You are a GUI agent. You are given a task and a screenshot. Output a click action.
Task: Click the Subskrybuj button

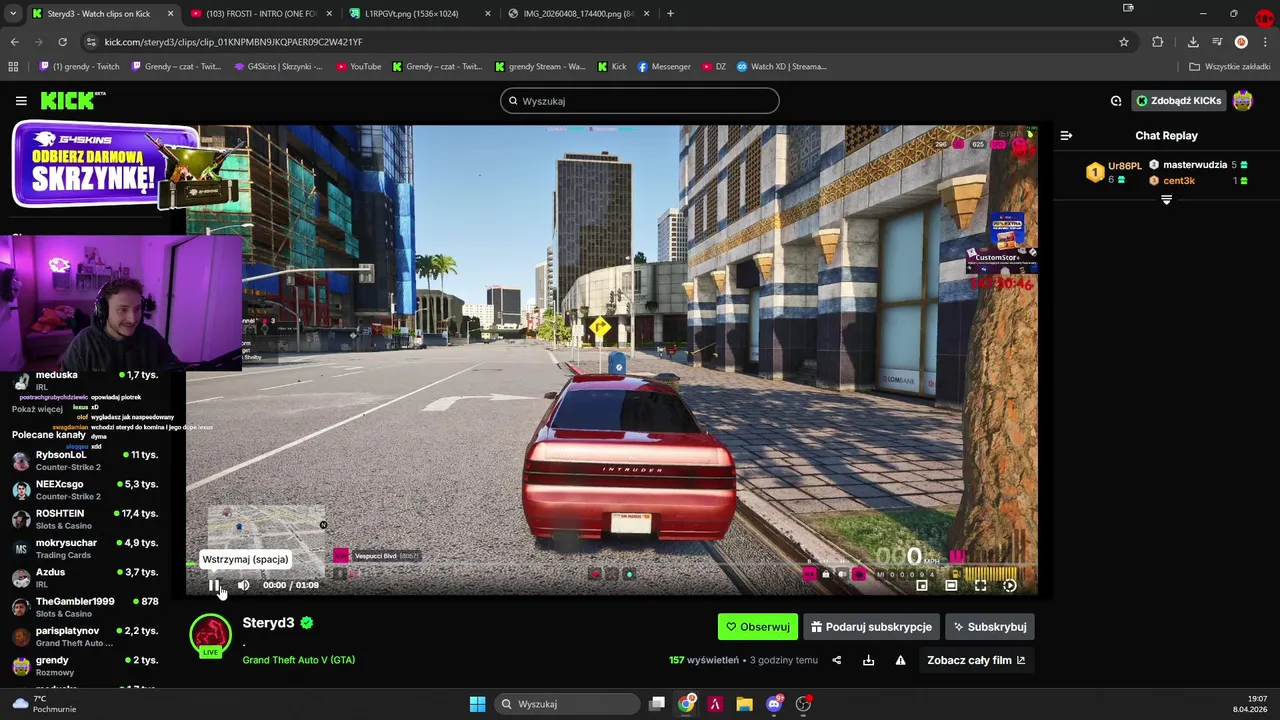[x=990, y=627]
